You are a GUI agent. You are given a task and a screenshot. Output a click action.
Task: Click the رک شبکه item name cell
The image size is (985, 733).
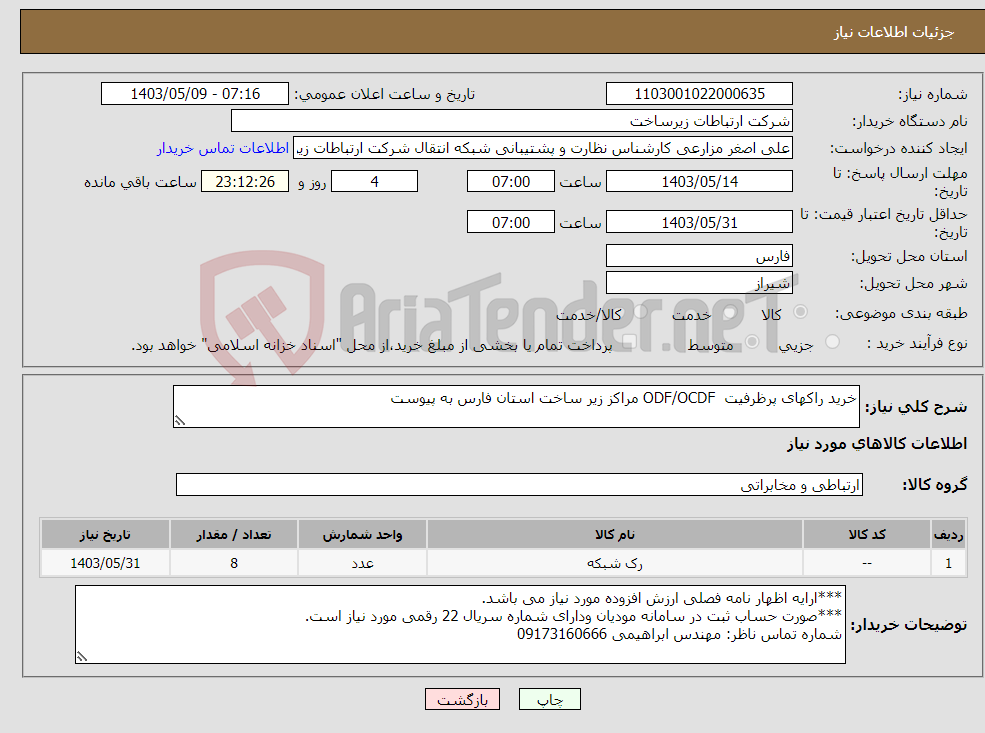pos(614,563)
